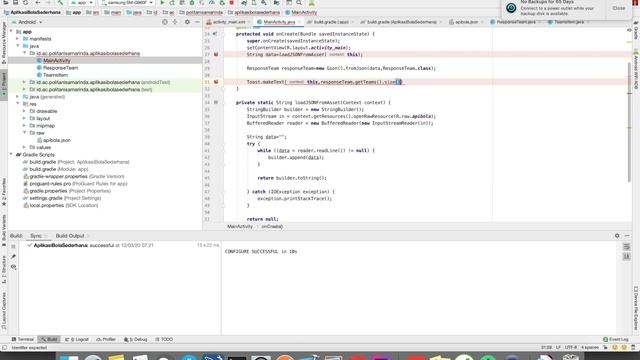Click the Debug app bug icon in toolbar

coord(192,3)
